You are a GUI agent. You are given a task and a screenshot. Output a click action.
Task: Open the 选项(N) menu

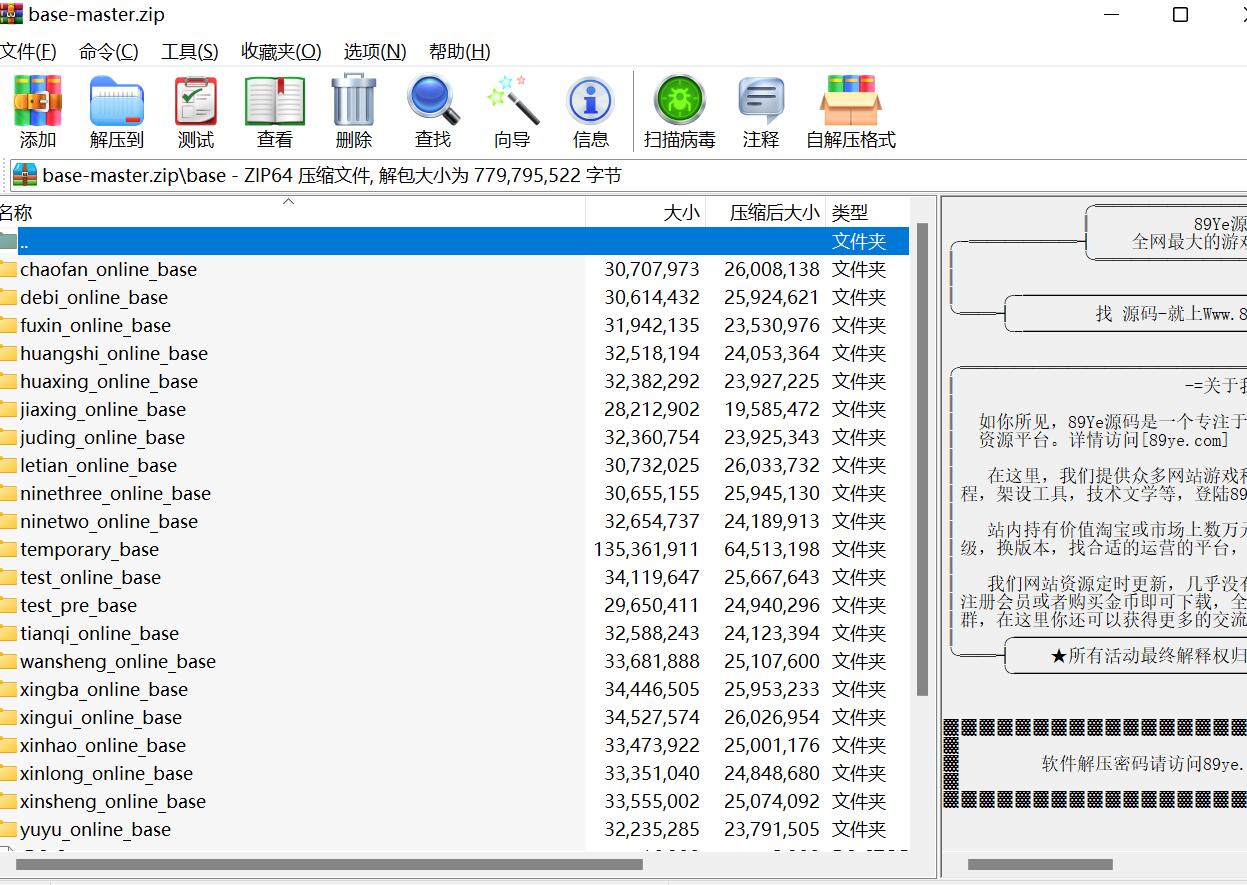(x=375, y=51)
